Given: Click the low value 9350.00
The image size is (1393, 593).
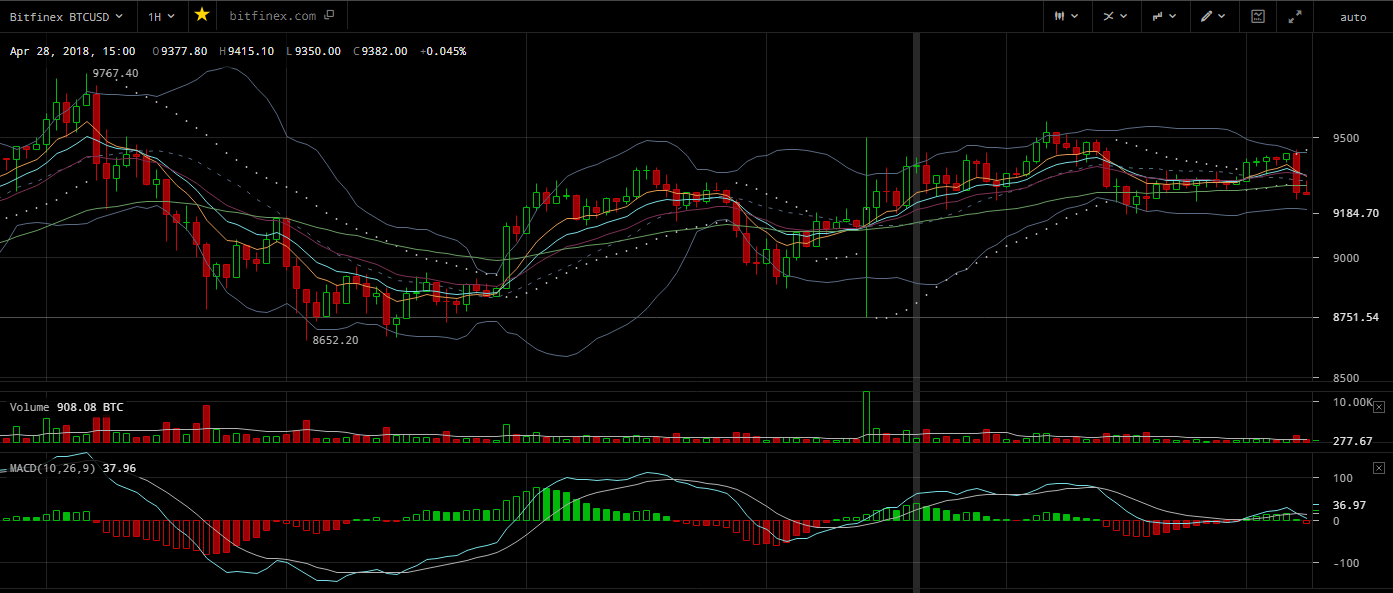Looking at the screenshot, I should [316, 50].
